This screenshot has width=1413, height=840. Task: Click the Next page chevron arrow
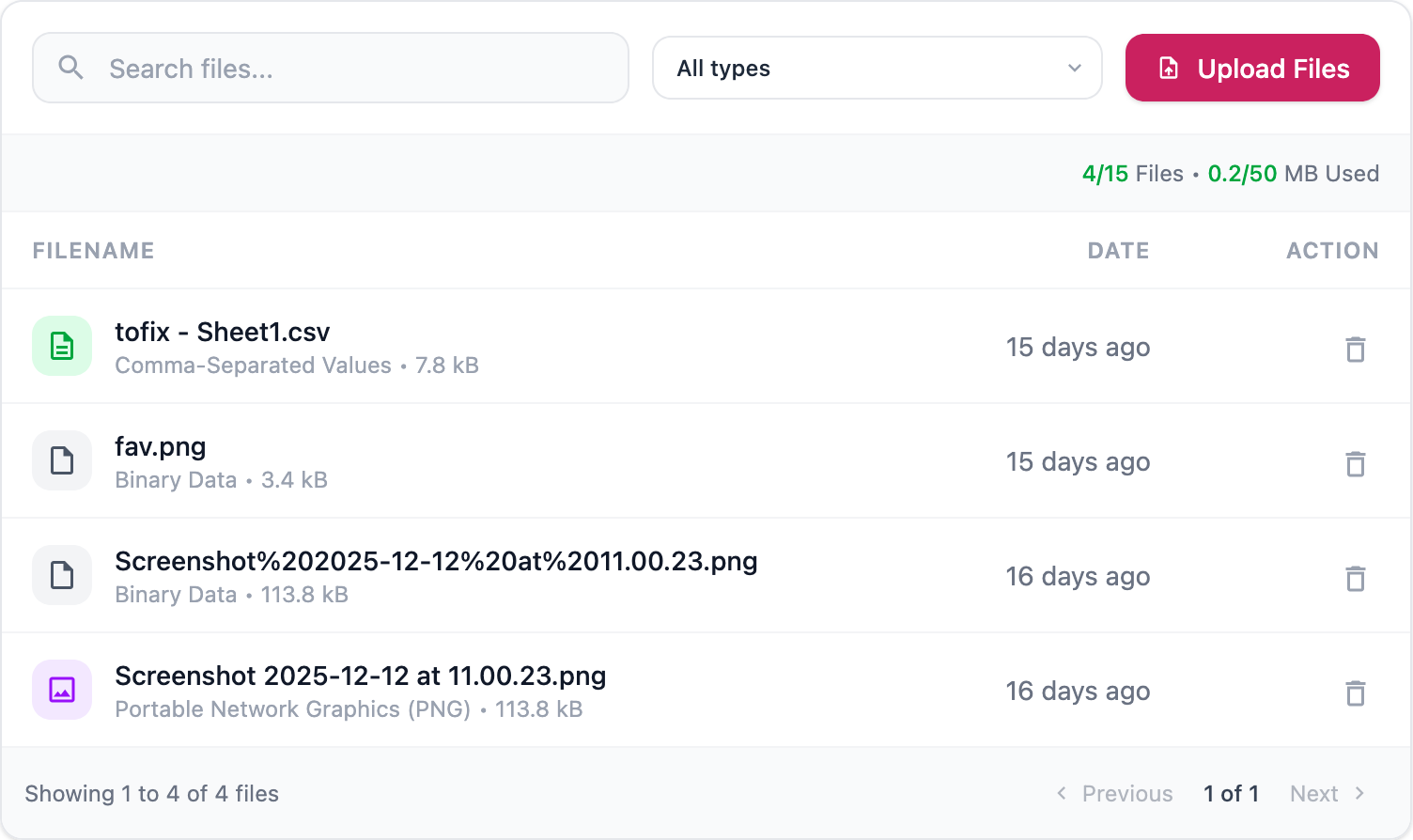[1359, 793]
